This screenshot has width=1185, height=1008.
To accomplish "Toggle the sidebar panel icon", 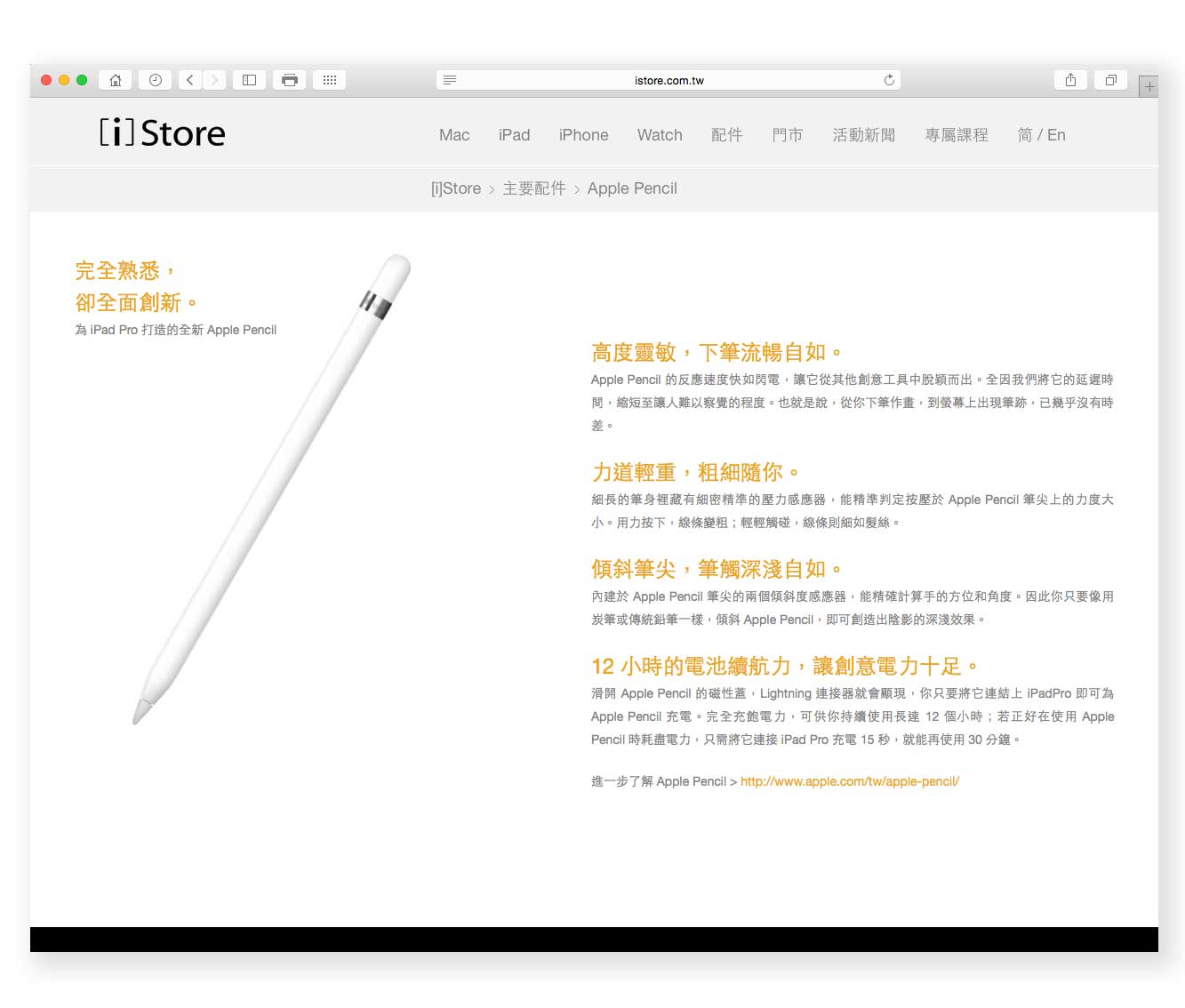I will [x=250, y=80].
